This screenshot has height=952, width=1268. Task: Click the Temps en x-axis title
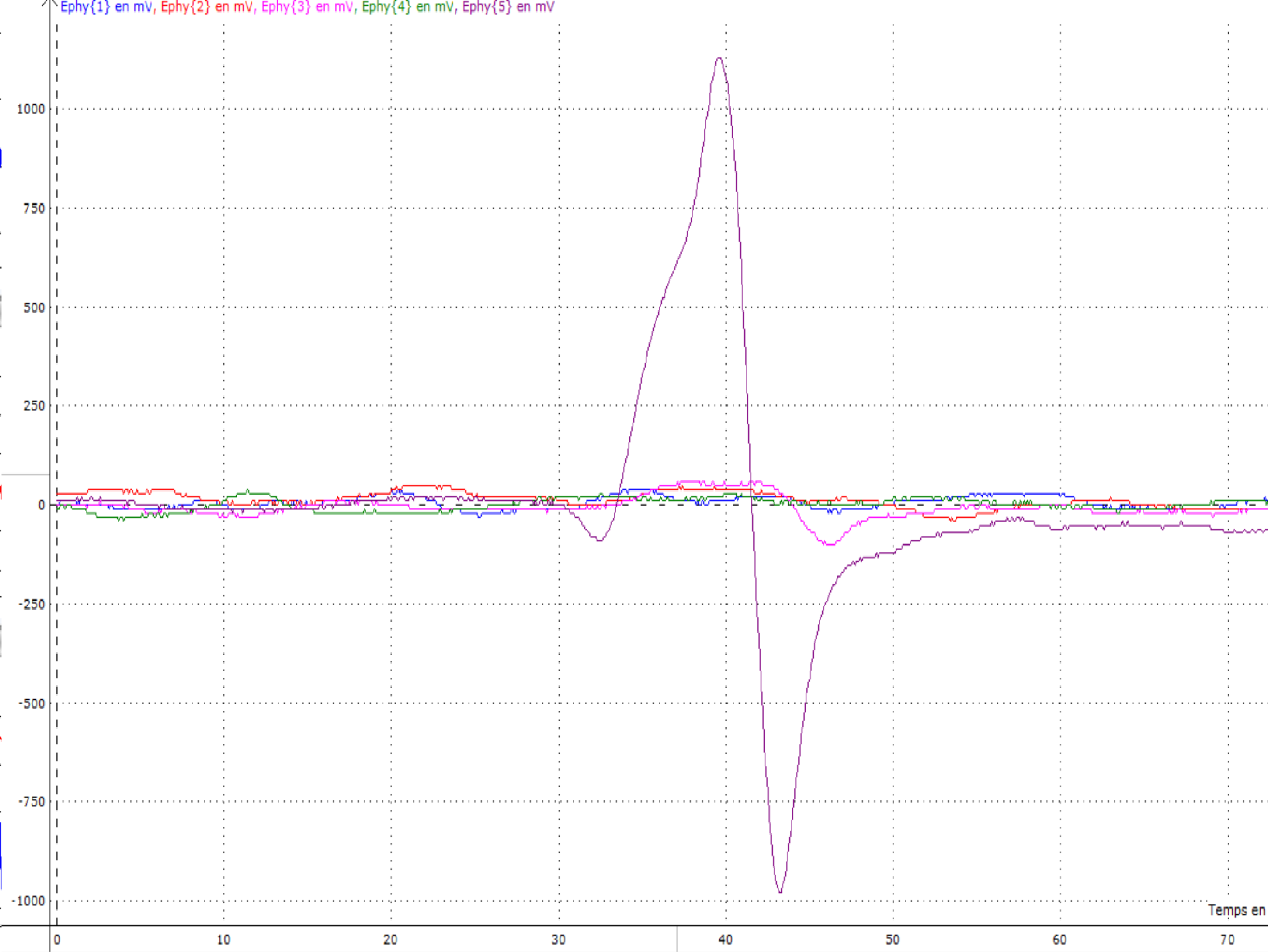tap(1237, 910)
